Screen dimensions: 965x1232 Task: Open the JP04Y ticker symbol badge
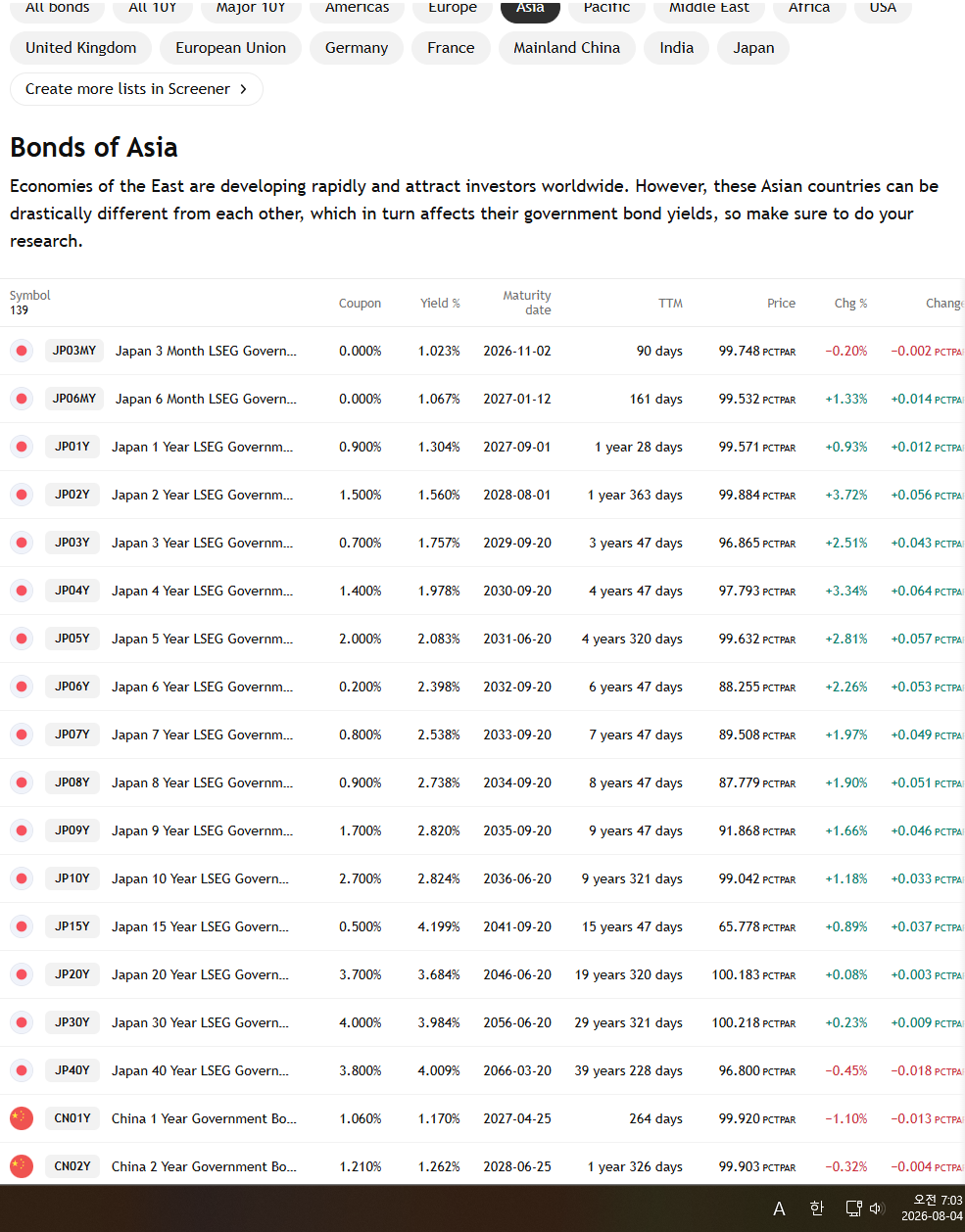(x=72, y=591)
